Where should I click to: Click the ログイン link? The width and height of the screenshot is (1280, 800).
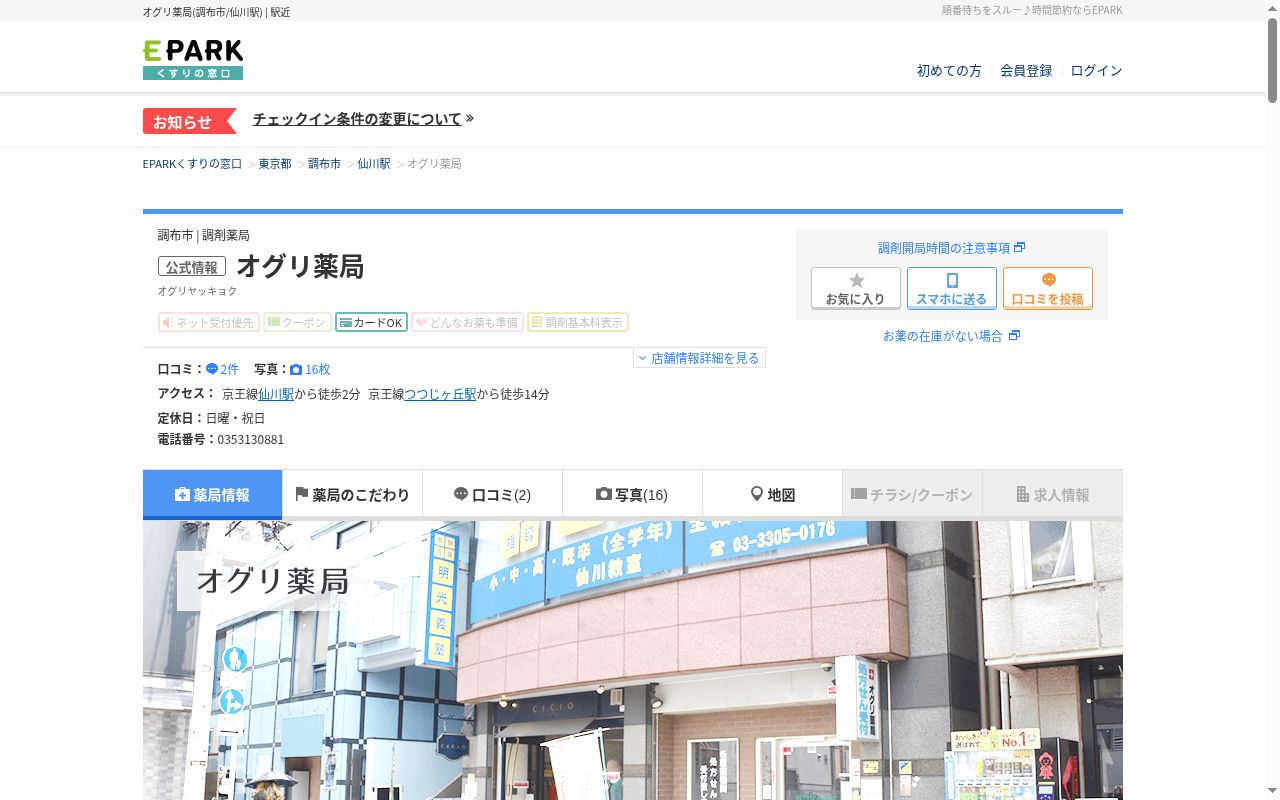point(1096,71)
